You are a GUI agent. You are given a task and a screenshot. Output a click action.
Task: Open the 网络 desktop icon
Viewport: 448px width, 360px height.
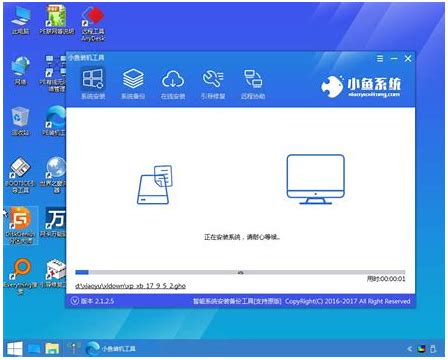point(21,70)
